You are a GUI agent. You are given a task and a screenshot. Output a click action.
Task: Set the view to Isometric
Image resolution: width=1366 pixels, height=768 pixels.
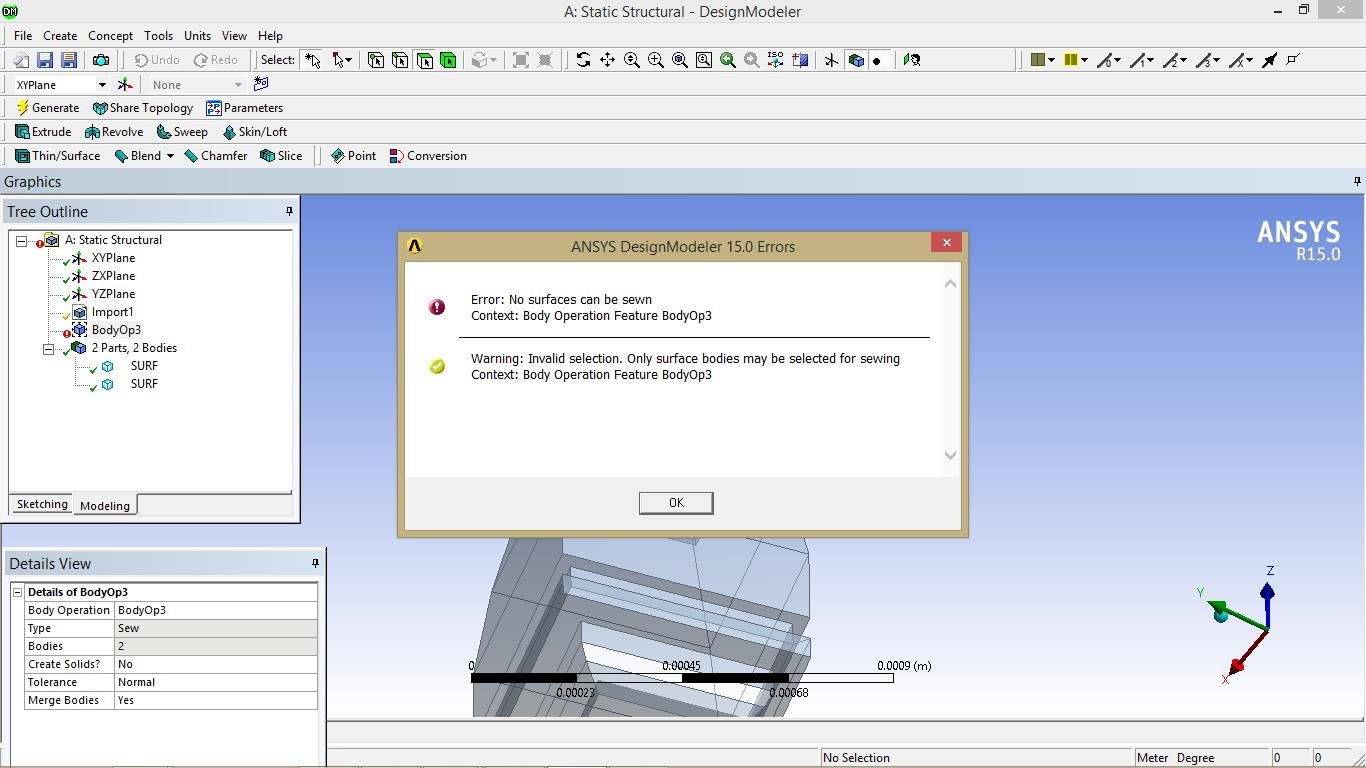(x=776, y=60)
